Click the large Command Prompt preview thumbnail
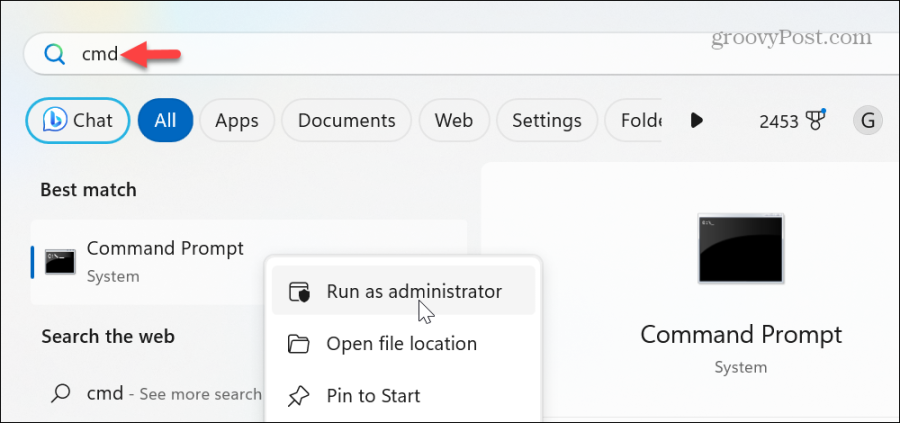The image size is (900, 423). pyautogui.click(x=740, y=249)
